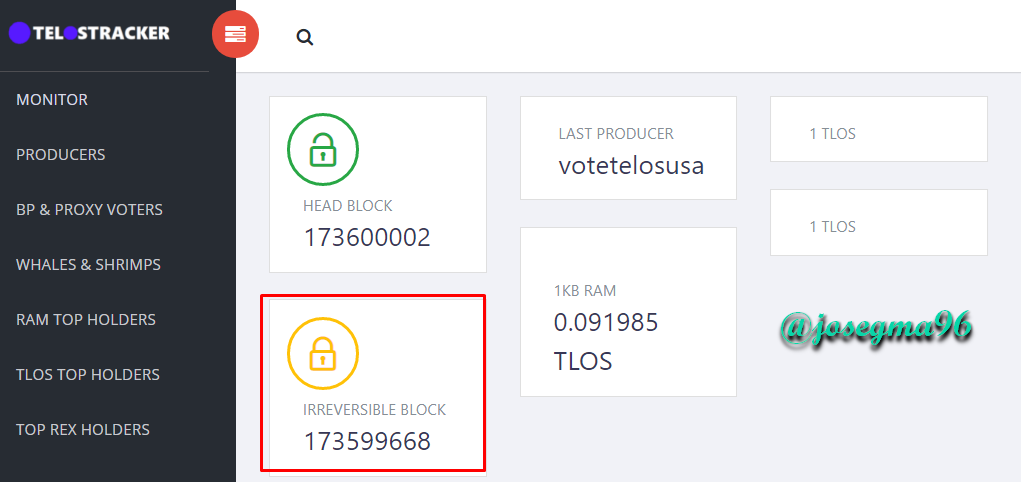Open the Monitor menu item
The image size is (1021, 482).
(52, 100)
